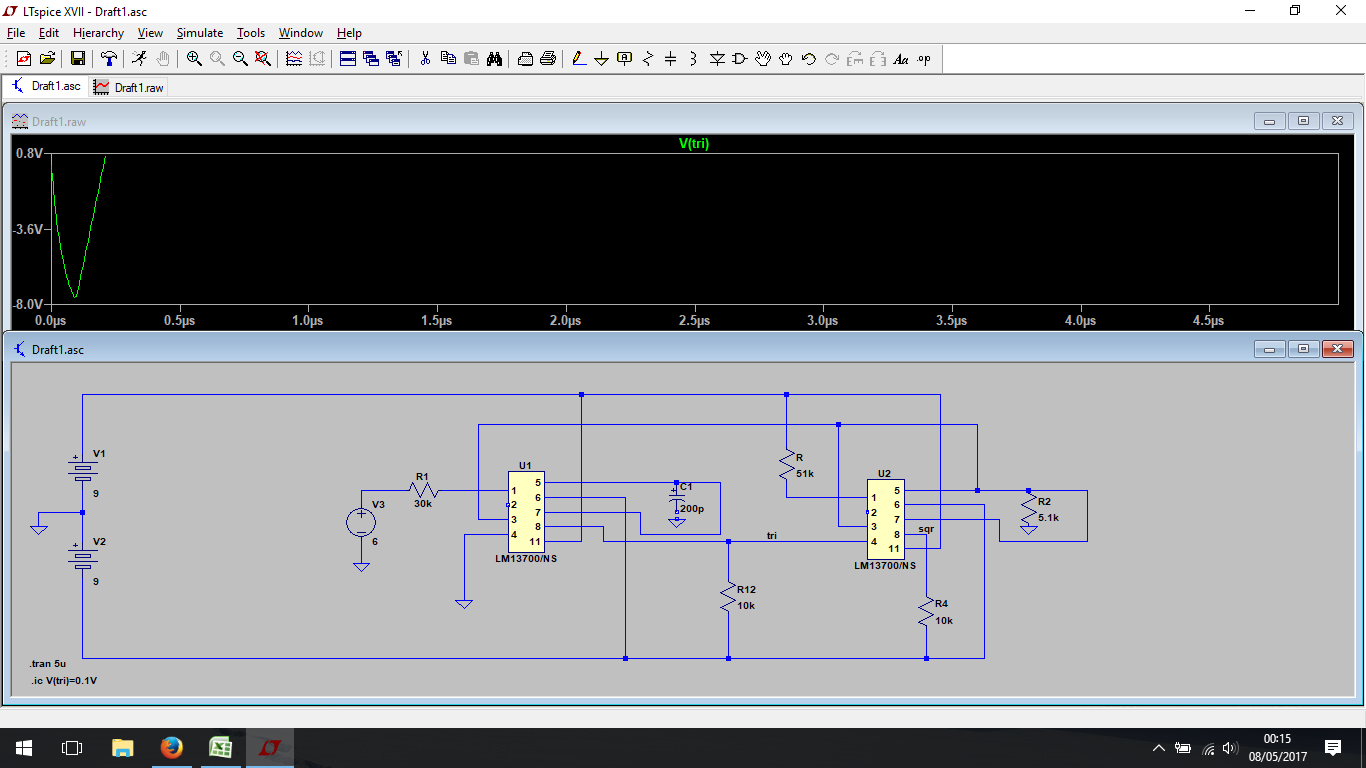Open a file with the folder icon
1366x768 pixels.
[46, 59]
